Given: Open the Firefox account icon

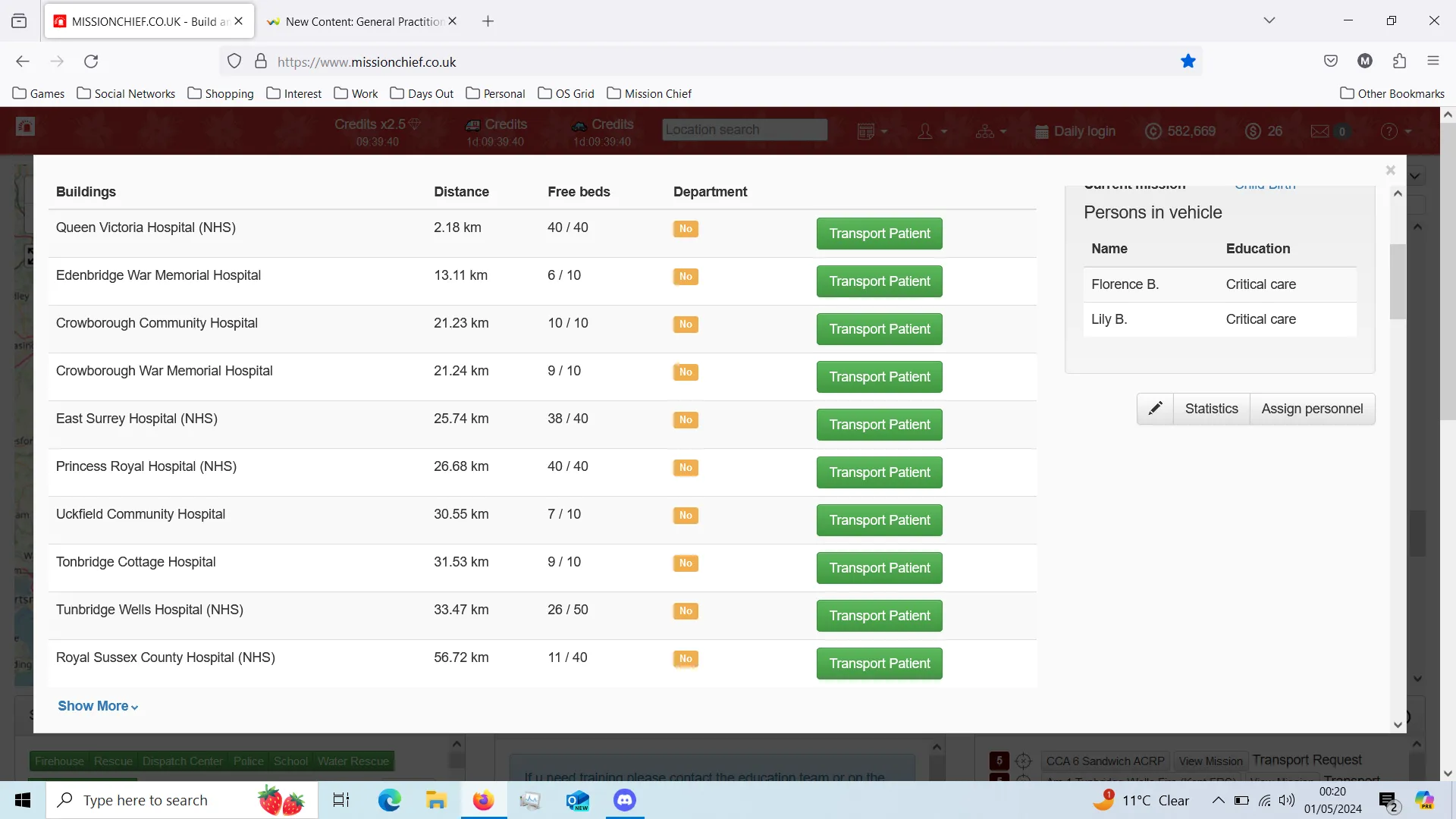Looking at the screenshot, I should [x=1365, y=61].
